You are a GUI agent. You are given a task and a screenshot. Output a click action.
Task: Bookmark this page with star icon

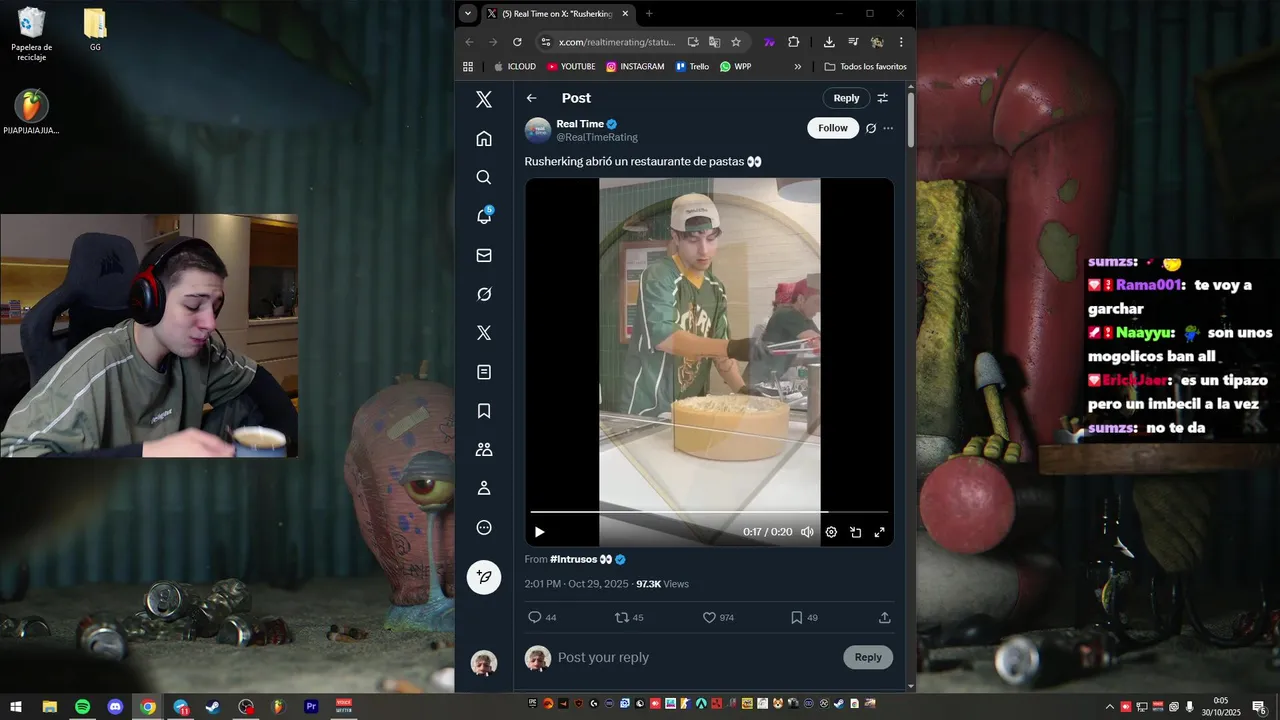[736, 42]
